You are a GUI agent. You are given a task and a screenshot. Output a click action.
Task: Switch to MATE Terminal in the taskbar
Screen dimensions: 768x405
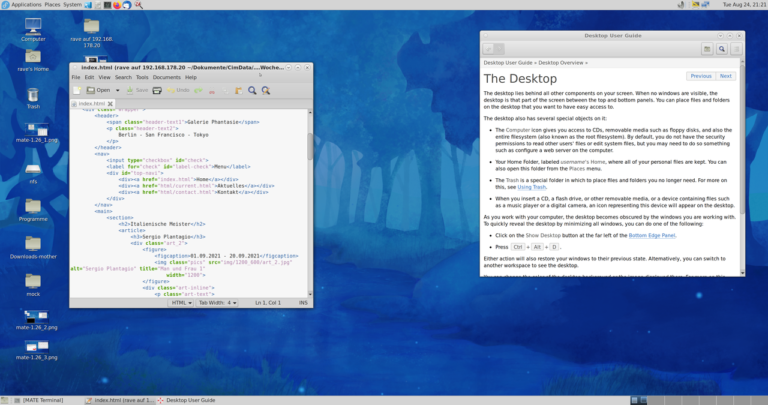[x=40, y=399]
